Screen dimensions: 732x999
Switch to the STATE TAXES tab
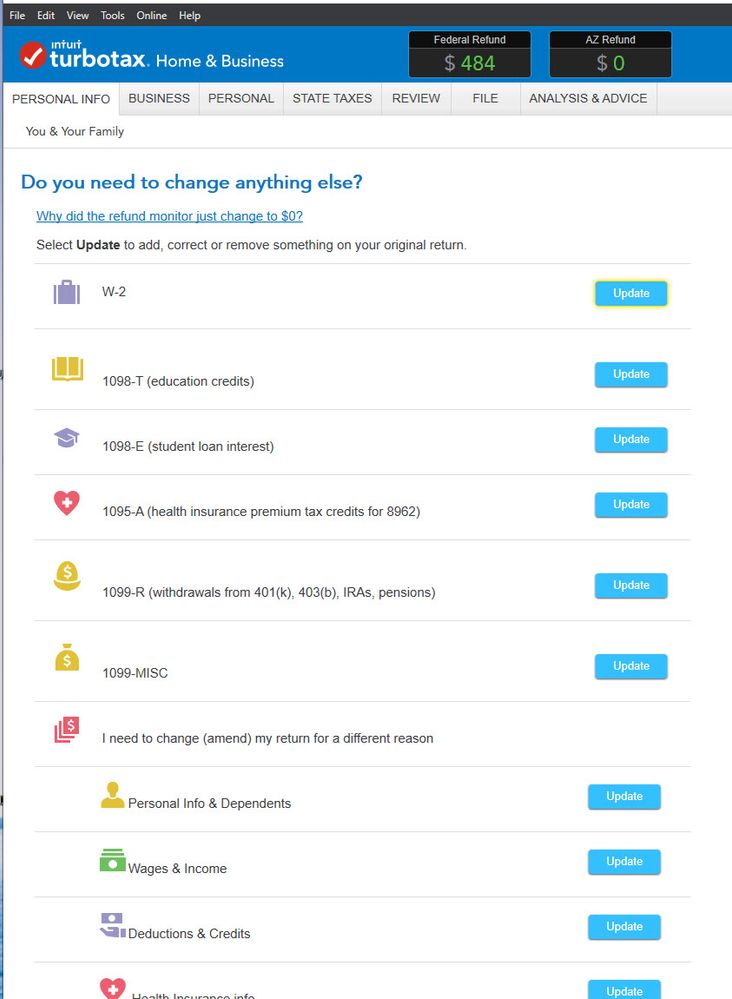pyautogui.click(x=332, y=99)
